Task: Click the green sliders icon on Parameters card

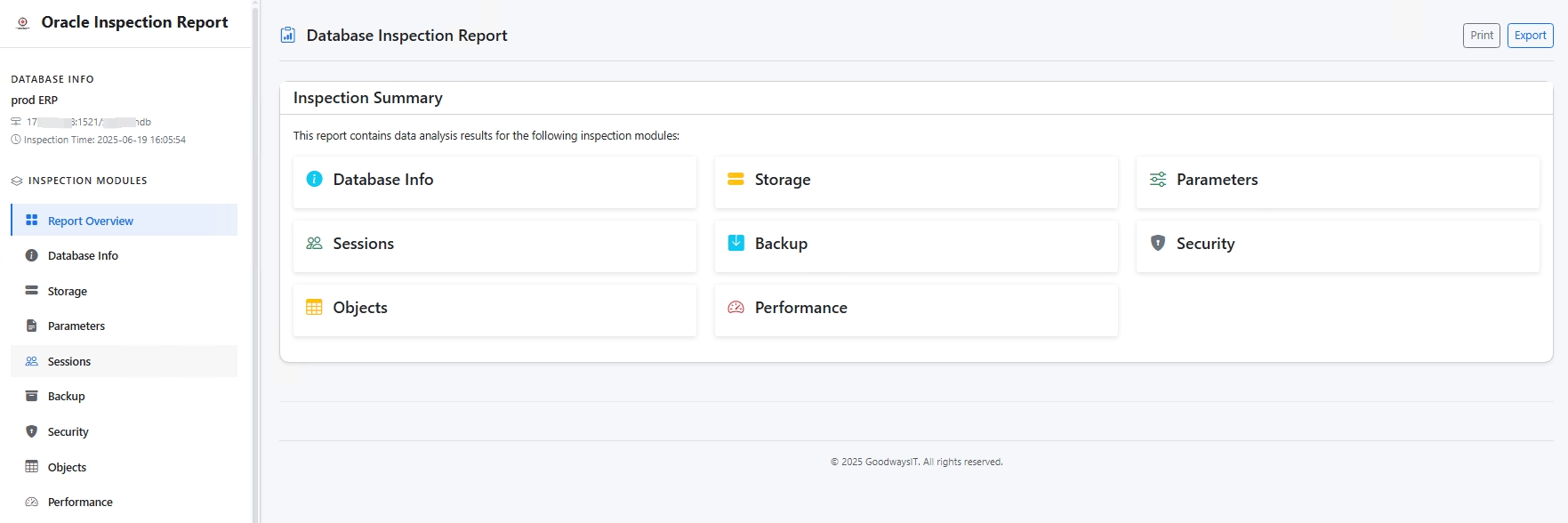Action: pos(1158,179)
